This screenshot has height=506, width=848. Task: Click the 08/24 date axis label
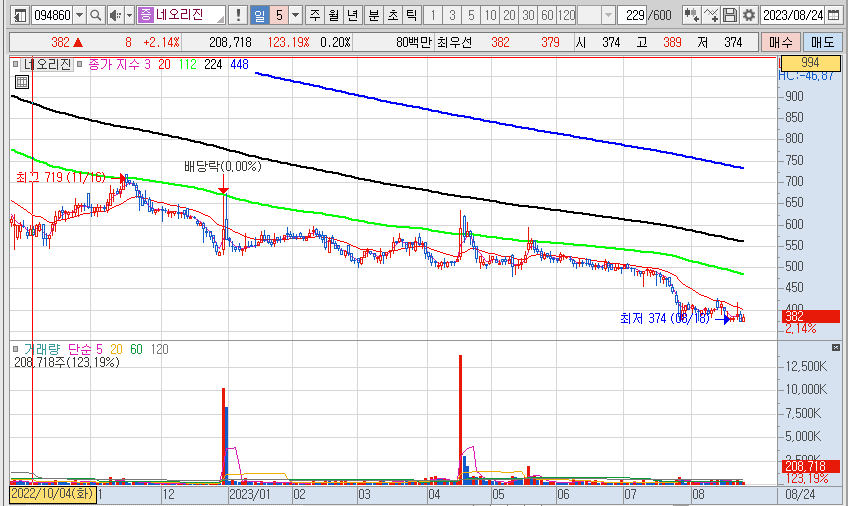point(800,494)
